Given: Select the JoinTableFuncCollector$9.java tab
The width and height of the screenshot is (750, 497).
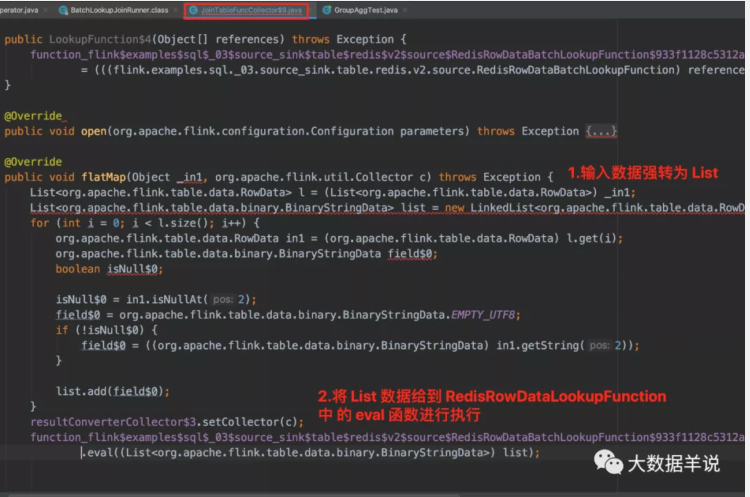Looking at the screenshot, I should 251,9.
